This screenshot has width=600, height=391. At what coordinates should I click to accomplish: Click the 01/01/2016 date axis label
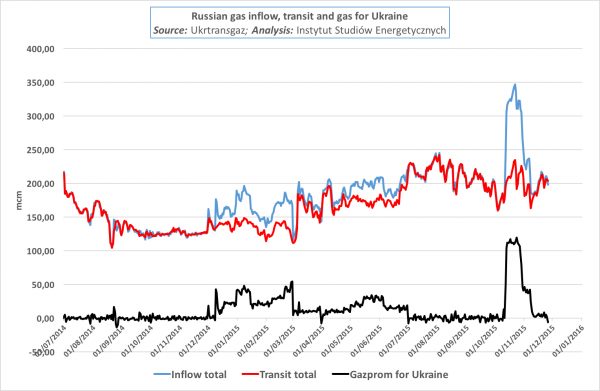click(x=569, y=340)
